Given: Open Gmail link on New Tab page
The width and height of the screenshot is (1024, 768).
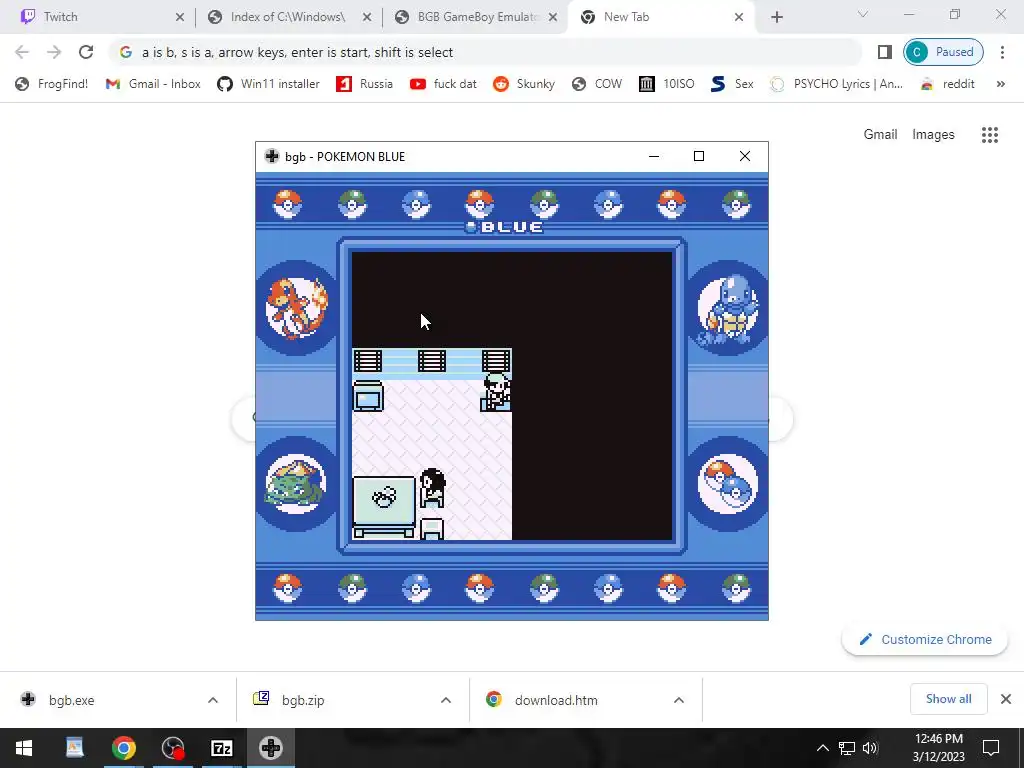Looking at the screenshot, I should coord(880,135).
